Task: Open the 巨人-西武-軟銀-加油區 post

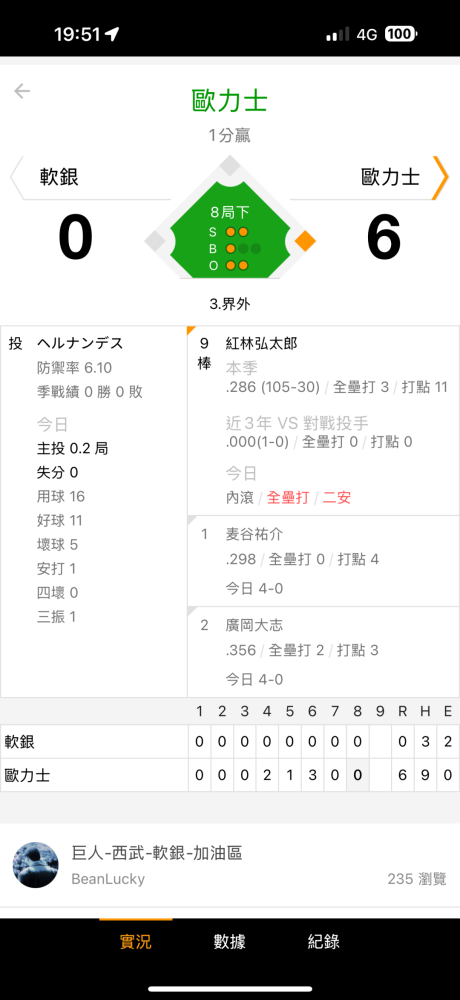Action: (230, 865)
